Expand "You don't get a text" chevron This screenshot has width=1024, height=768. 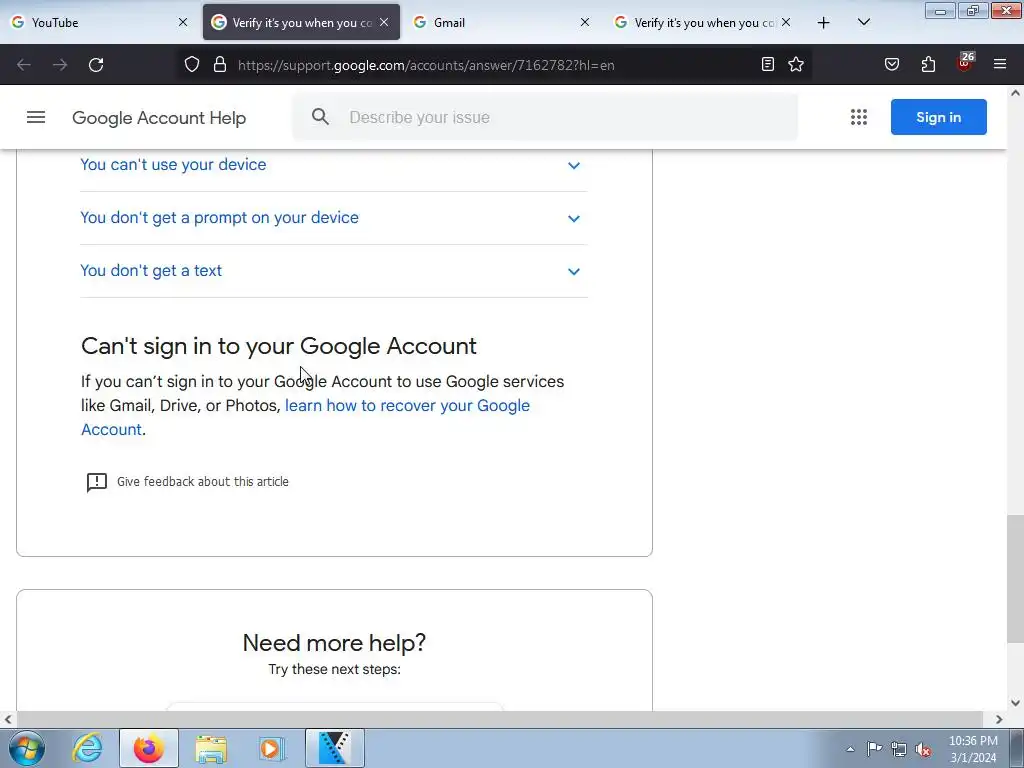click(x=573, y=271)
